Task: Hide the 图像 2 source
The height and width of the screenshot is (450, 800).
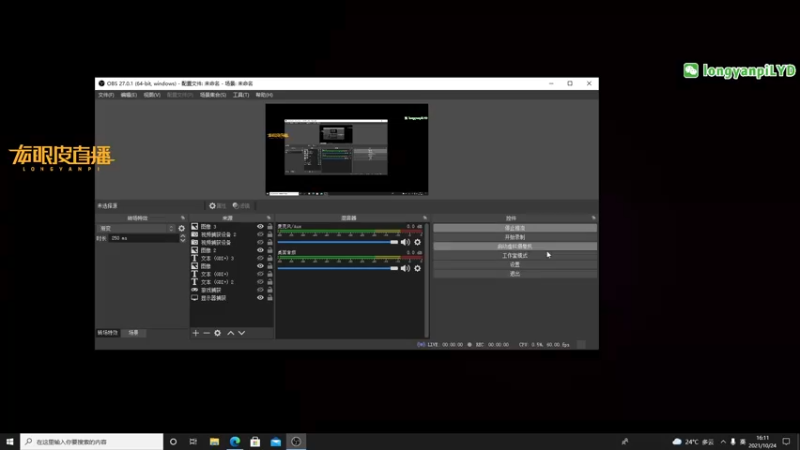Action: [260, 250]
